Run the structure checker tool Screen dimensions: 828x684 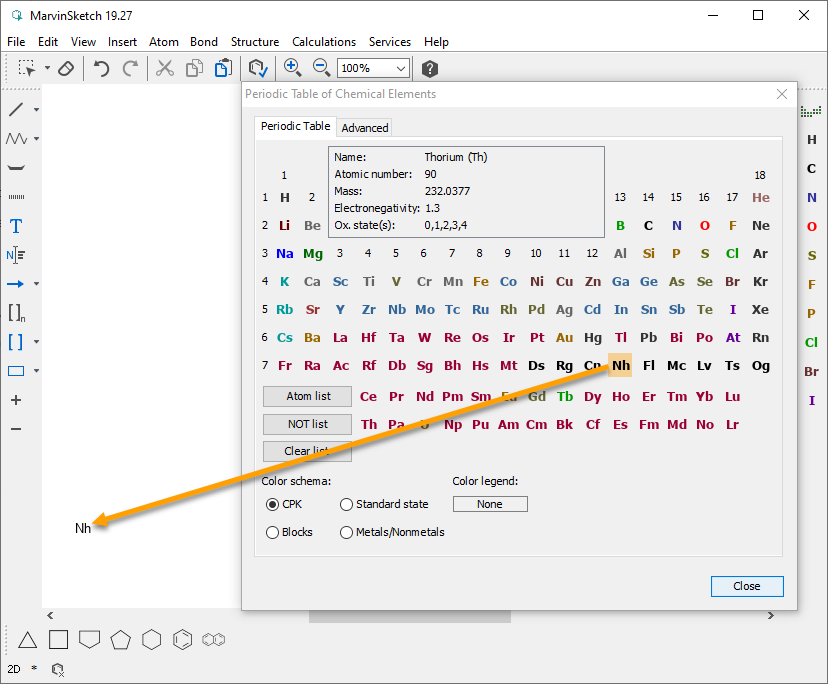(258, 68)
